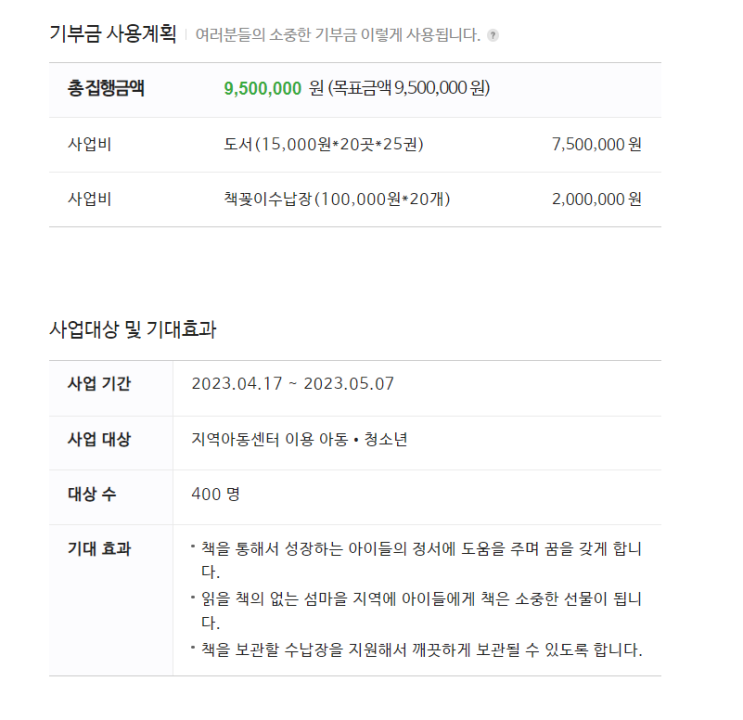Click the date range 2023.04.17 ~ 2023.05.07
743x720 pixels.
pyautogui.click(x=292, y=383)
